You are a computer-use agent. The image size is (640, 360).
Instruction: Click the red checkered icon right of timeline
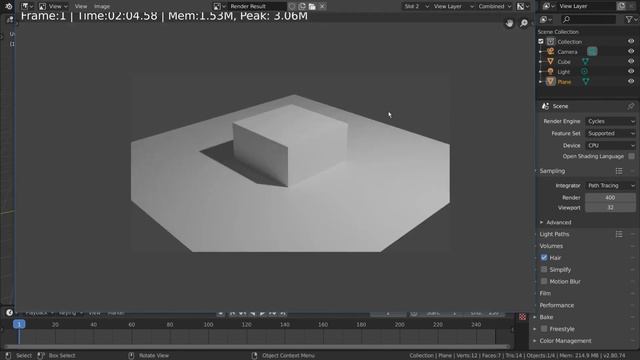click(x=522, y=317)
